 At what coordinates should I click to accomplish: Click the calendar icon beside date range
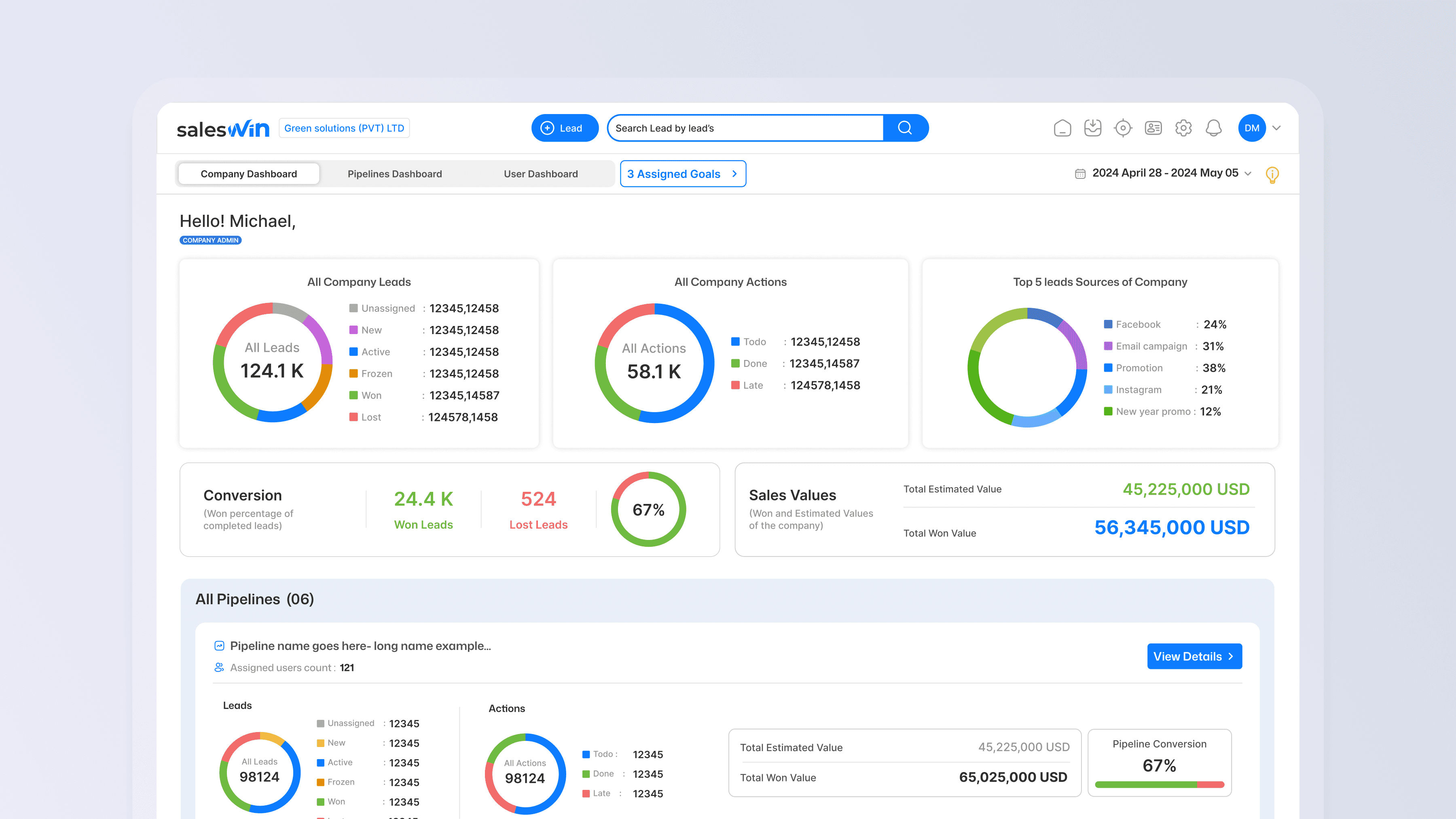1079,174
